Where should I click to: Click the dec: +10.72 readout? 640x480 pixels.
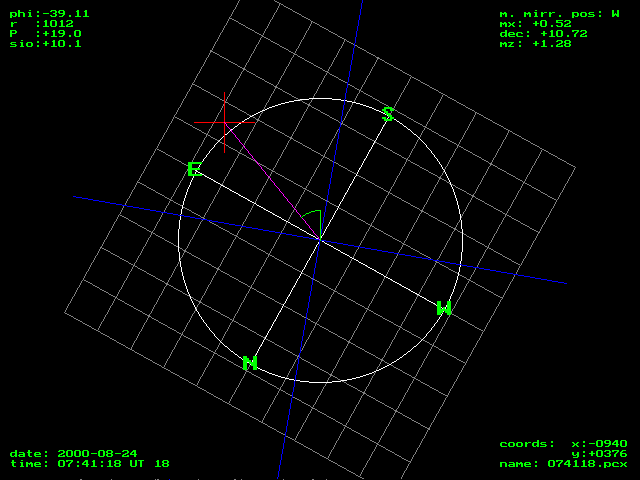coord(544,34)
